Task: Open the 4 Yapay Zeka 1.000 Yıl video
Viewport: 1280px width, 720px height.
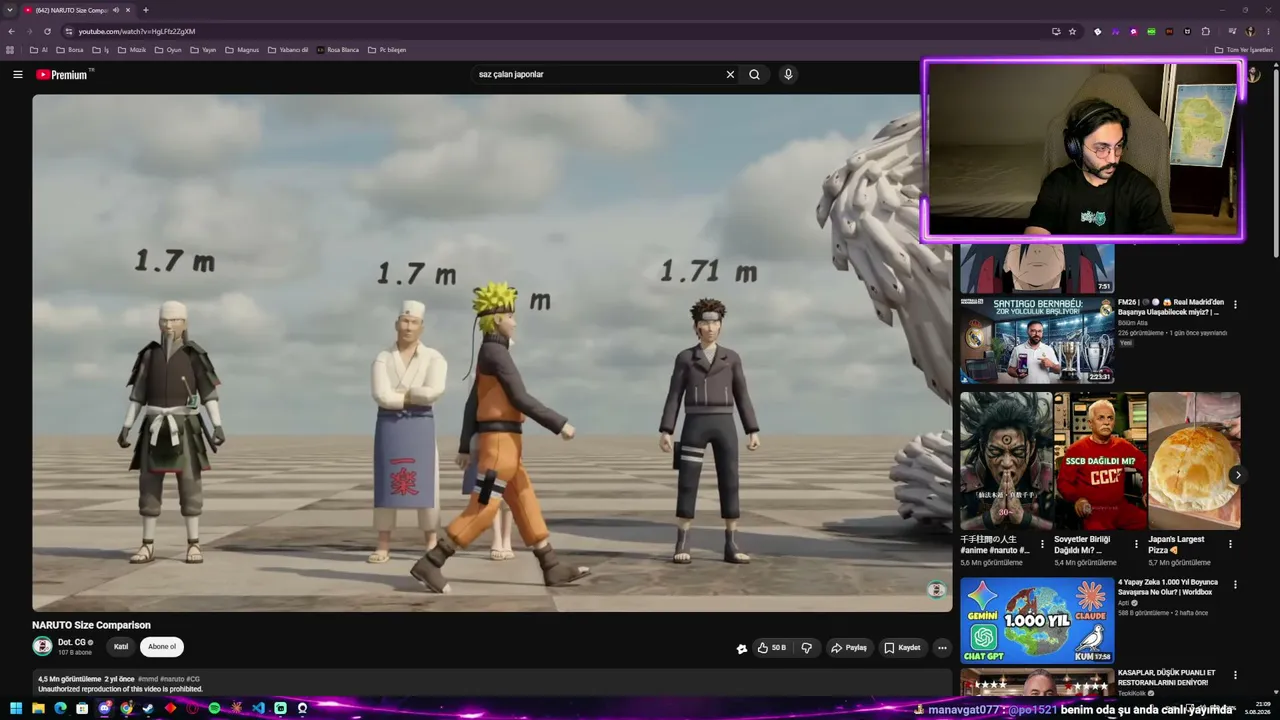Action: tap(1037, 620)
